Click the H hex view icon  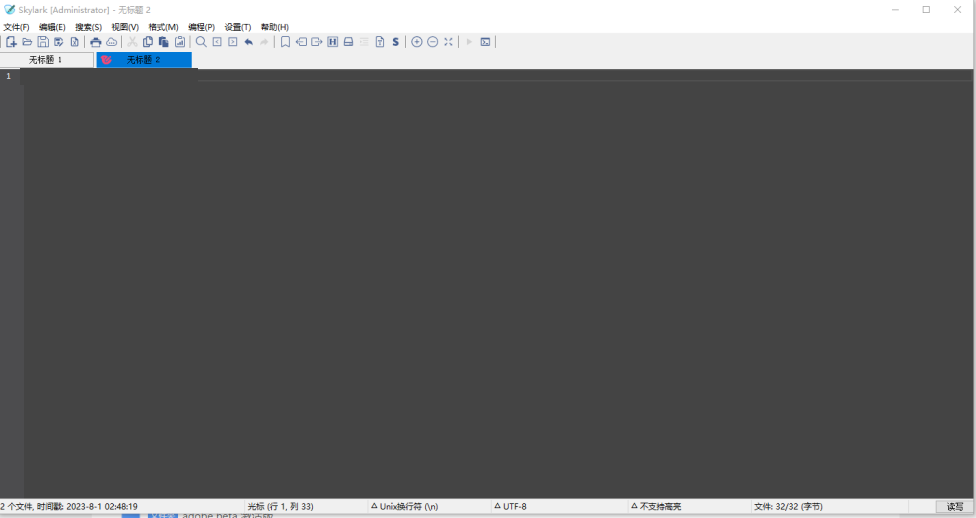pyautogui.click(x=332, y=42)
